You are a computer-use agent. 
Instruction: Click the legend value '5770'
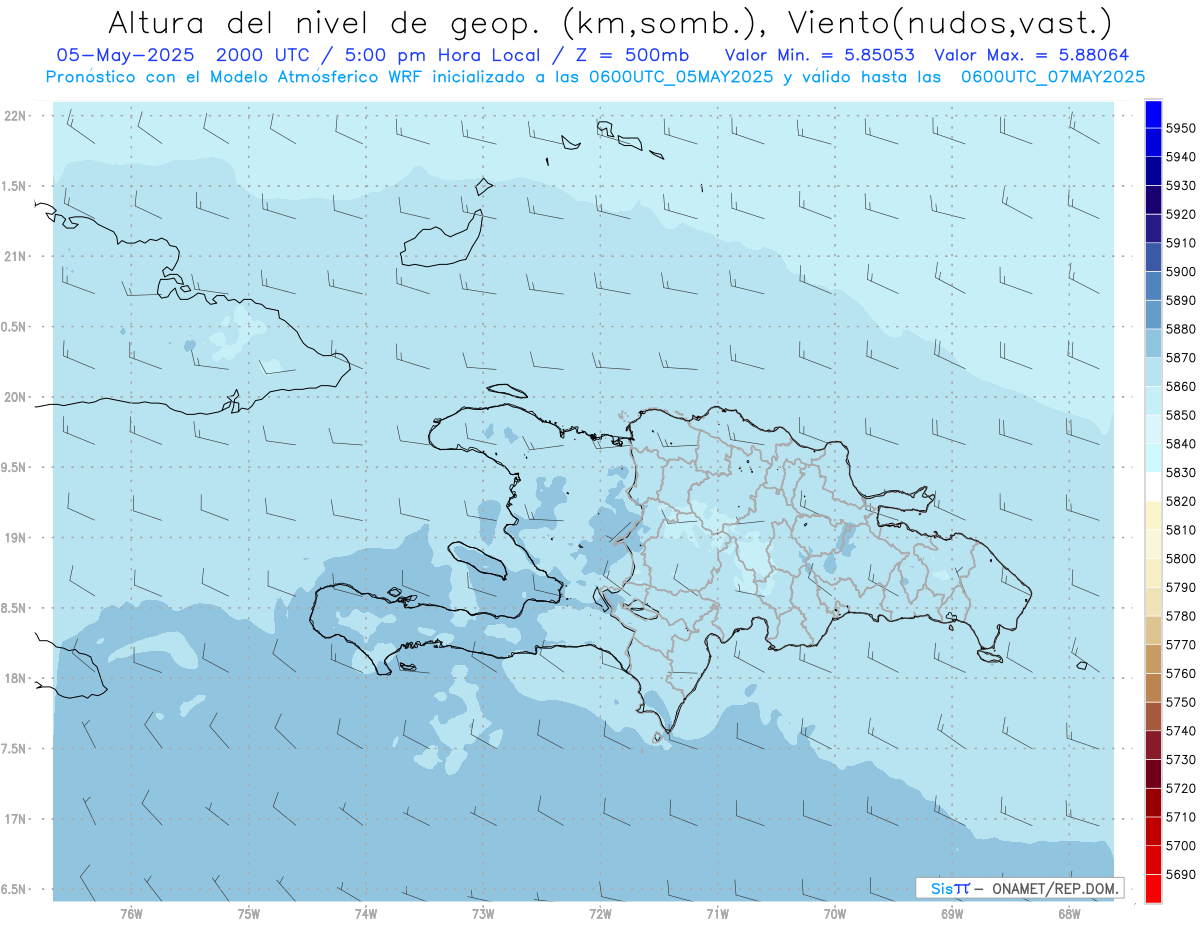(x=1180, y=645)
